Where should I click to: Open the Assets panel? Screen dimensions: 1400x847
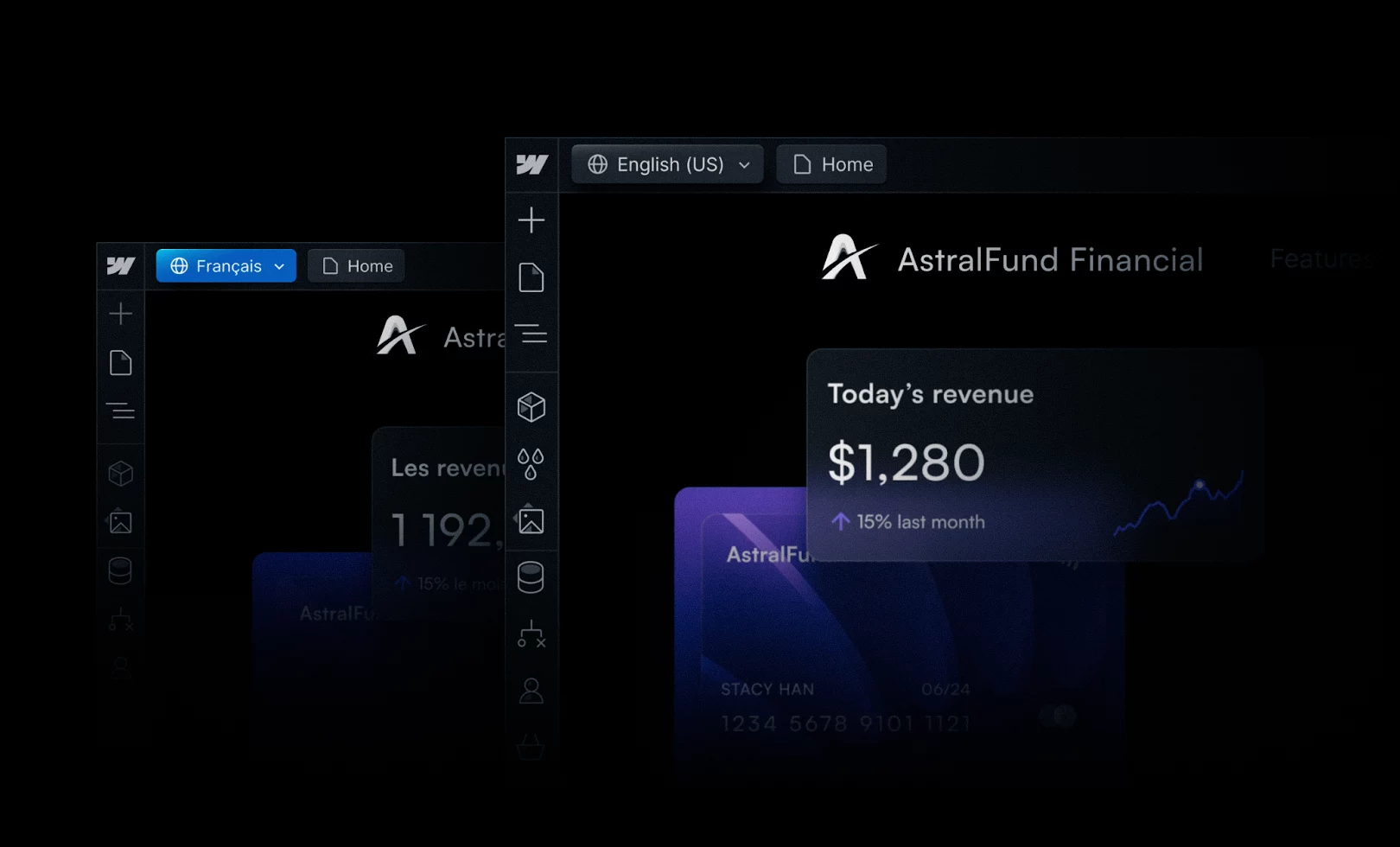point(531,520)
